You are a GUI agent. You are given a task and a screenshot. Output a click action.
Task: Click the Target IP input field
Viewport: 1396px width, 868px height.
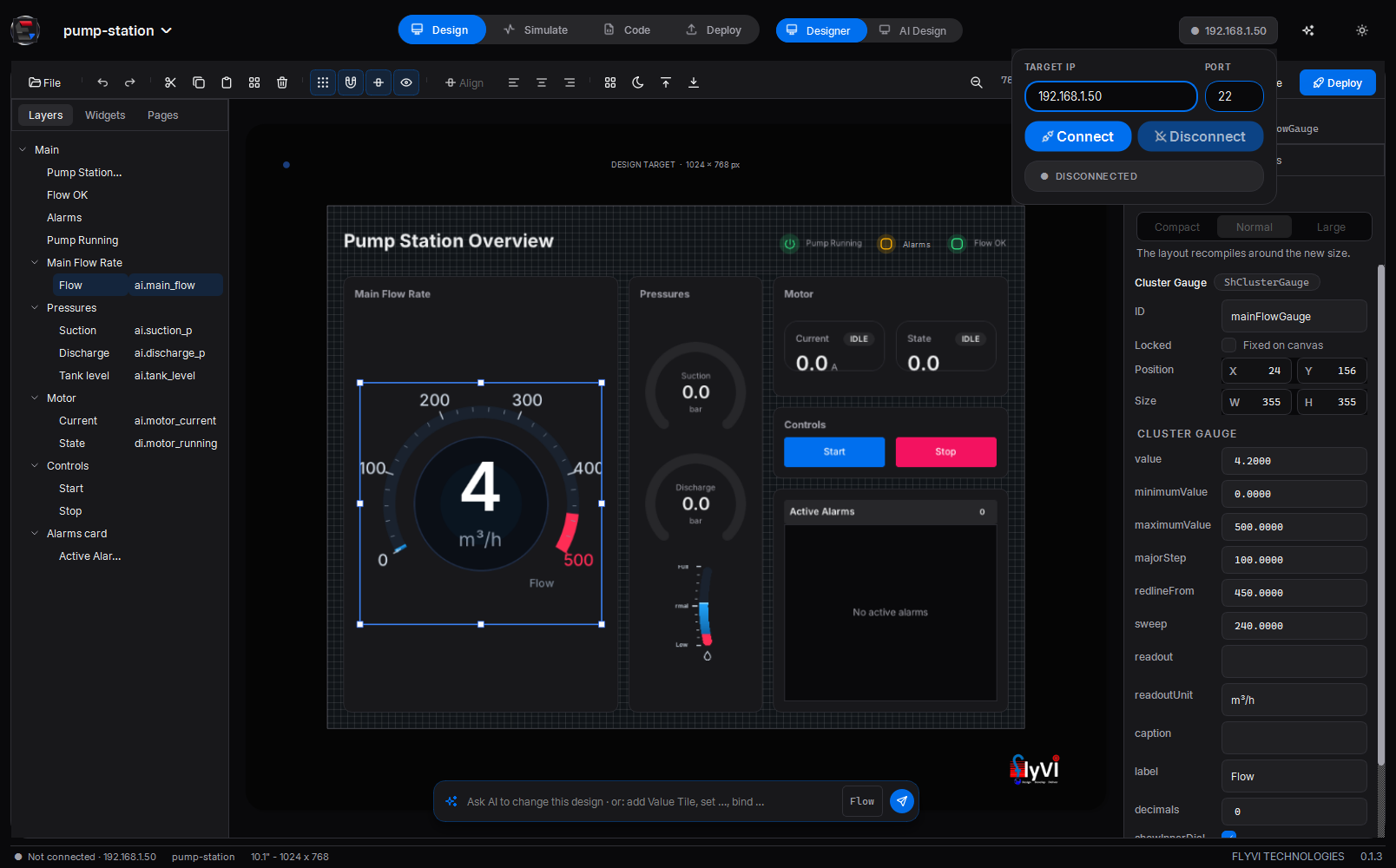point(1111,96)
